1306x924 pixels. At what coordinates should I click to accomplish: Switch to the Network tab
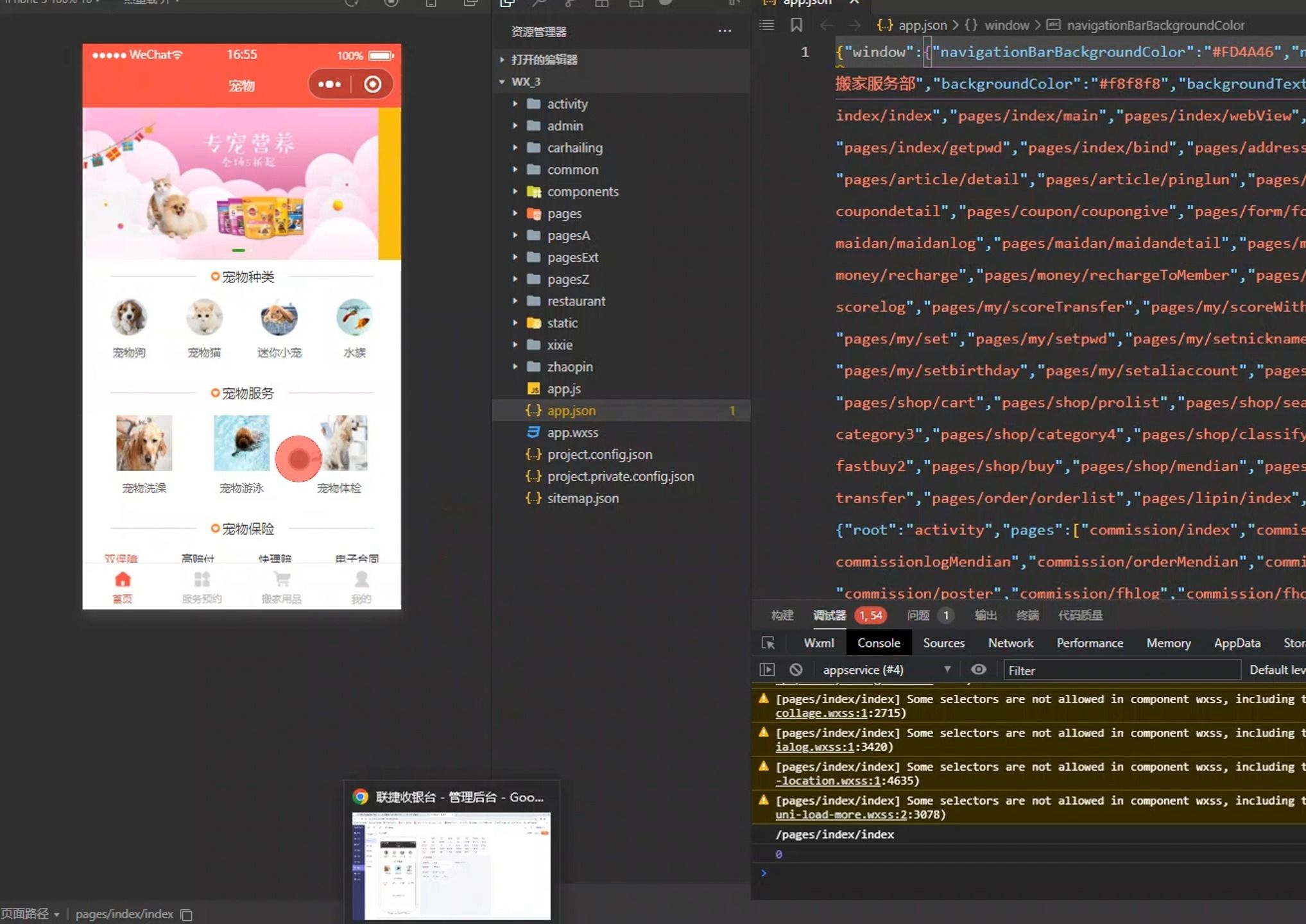pos(1010,643)
